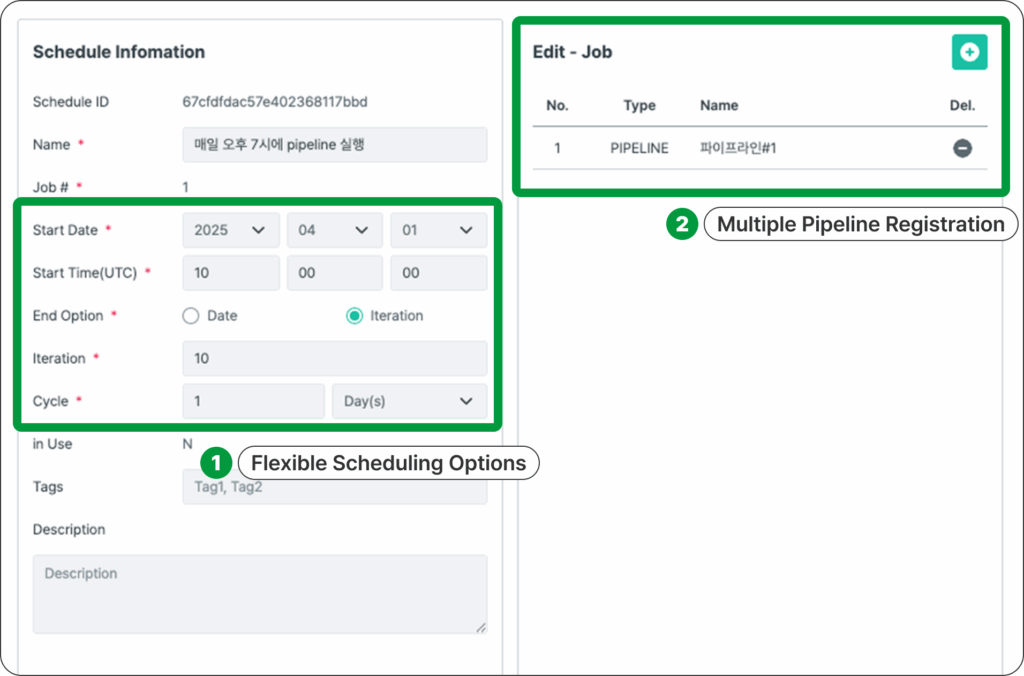Expand the Cycle unit Day(s) dropdown
The height and width of the screenshot is (676, 1024).
click(x=409, y=401)
